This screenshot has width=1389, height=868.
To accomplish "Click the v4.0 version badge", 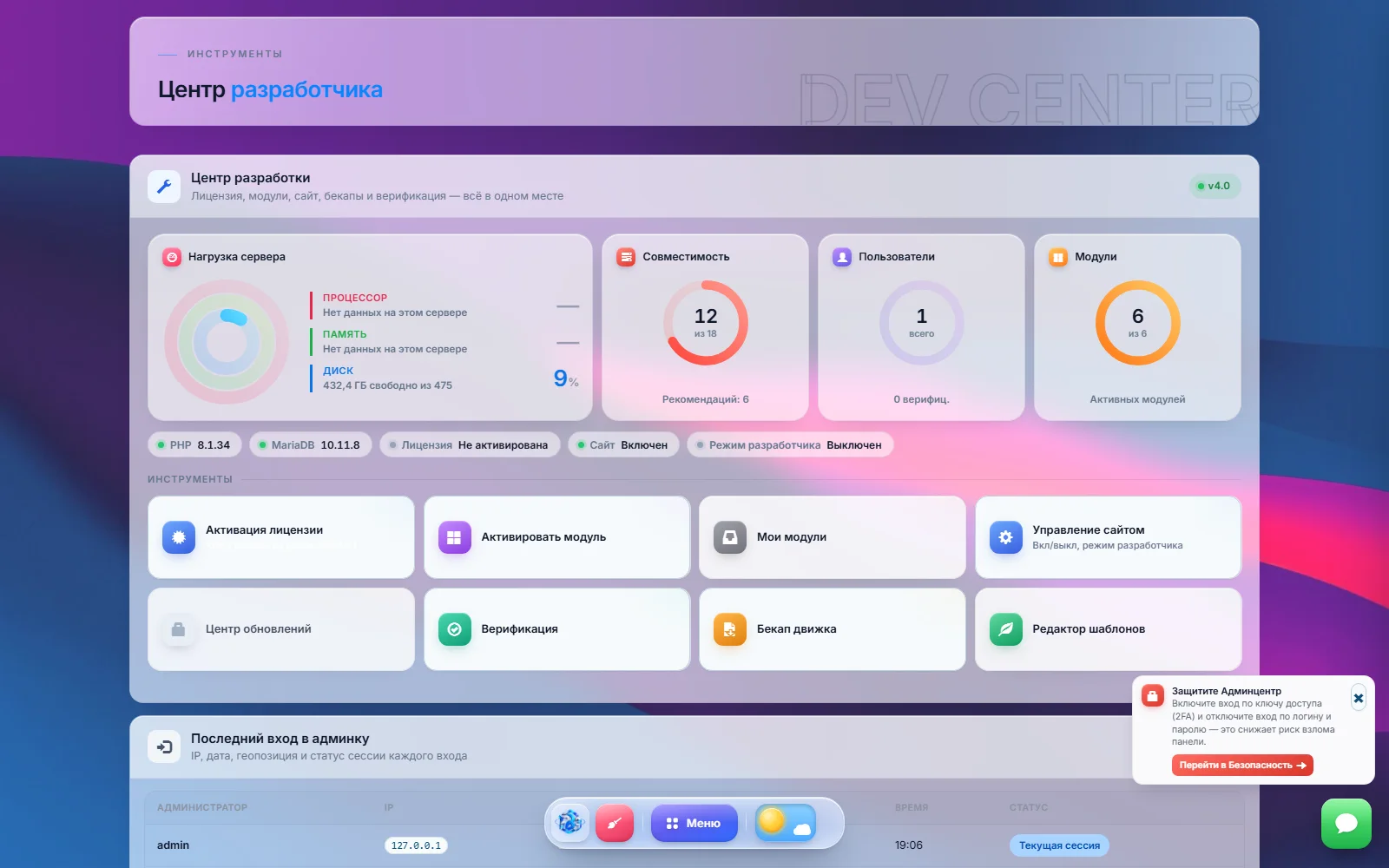I will [x=1215, y=186].
